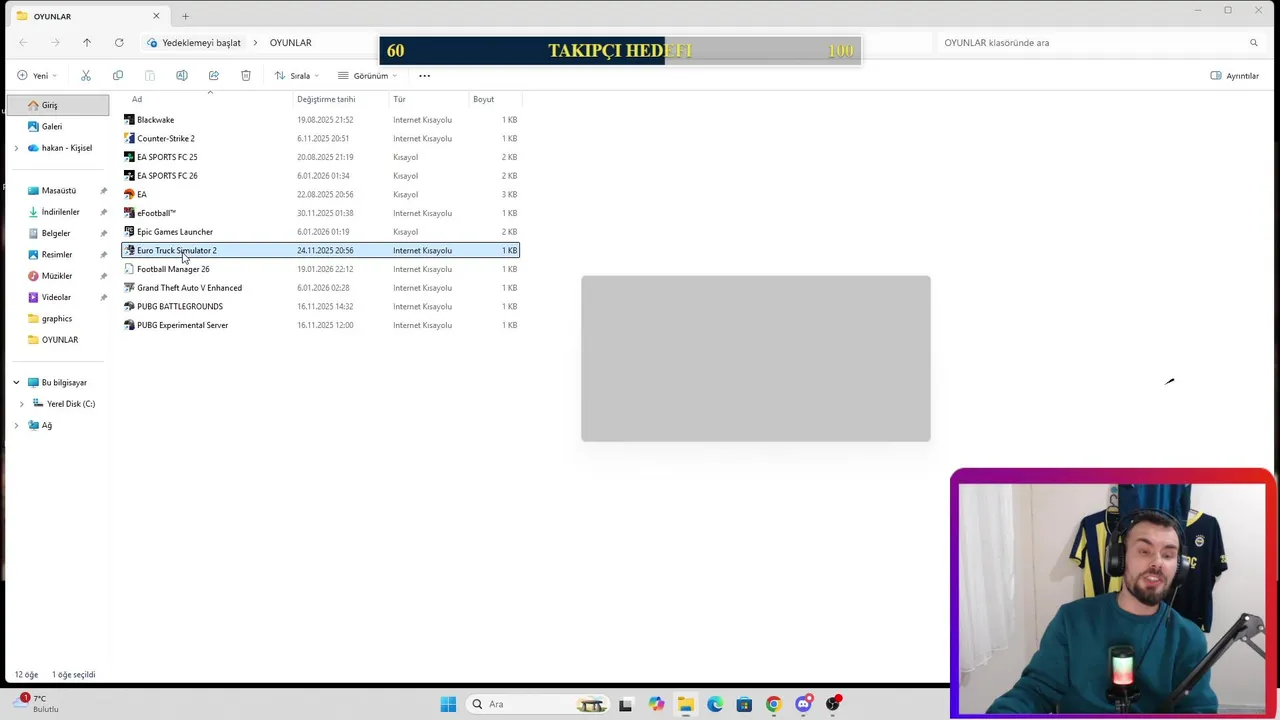Click the Delete (trash) toolbar icon
Screen dimensions: 1280x720
(x=246, y=76)
